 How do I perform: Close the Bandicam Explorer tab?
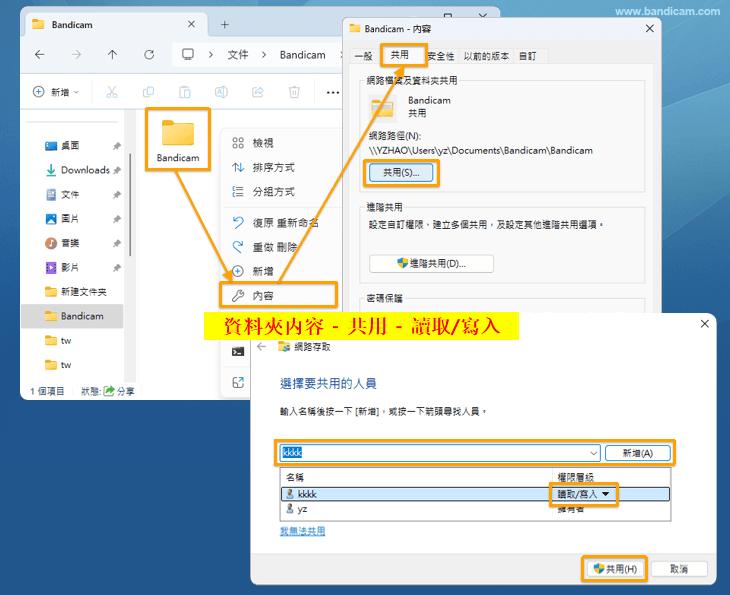tap(191, 24)
